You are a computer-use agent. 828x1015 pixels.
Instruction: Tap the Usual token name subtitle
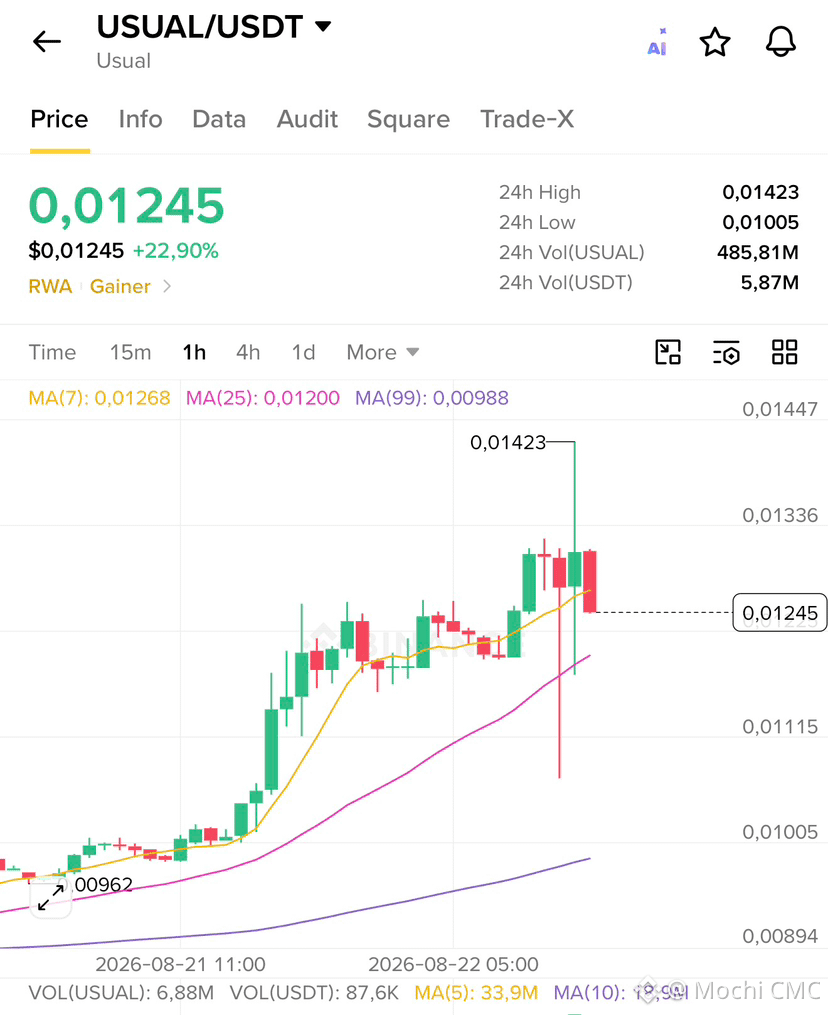coord(124,61)
